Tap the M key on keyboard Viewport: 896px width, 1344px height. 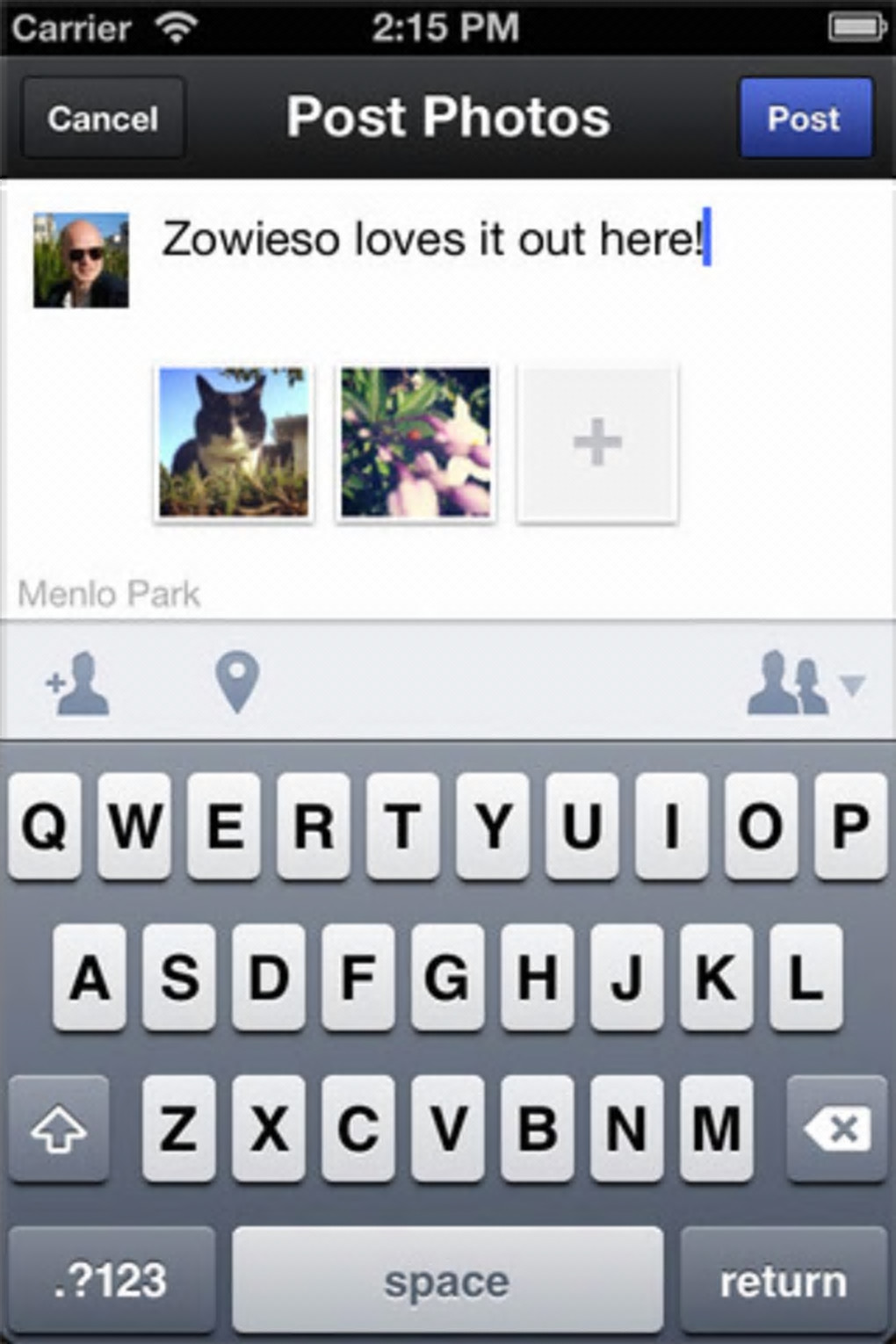[x=716, y=1129]
